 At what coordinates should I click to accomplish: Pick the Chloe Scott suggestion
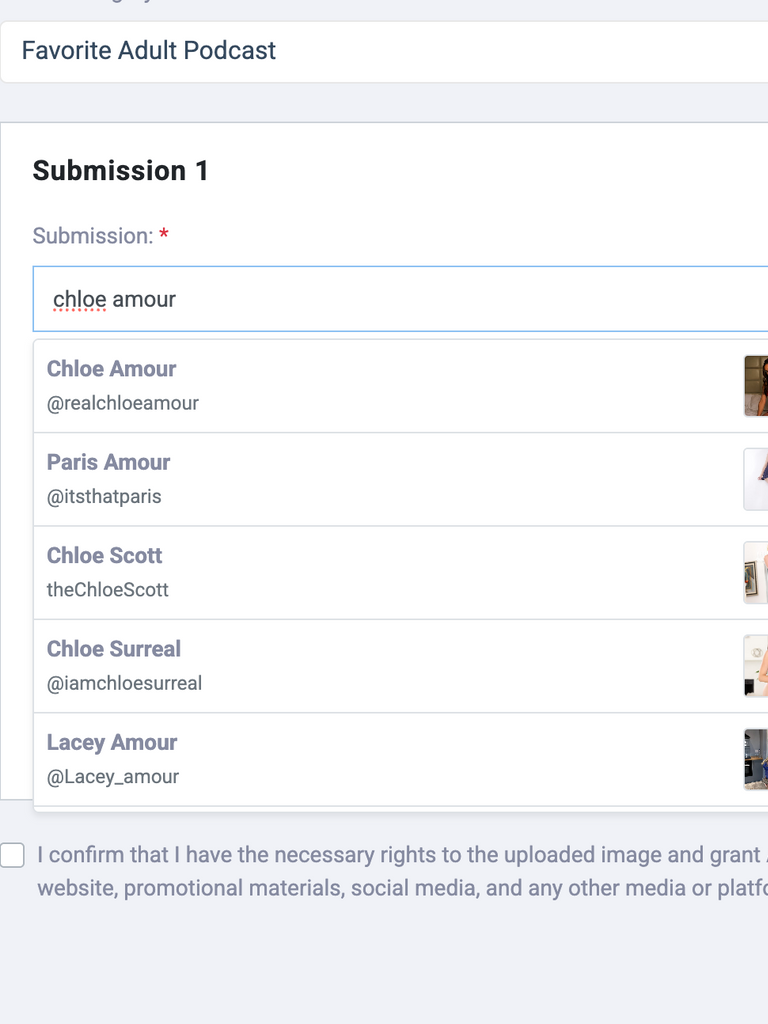pos(401,573)
